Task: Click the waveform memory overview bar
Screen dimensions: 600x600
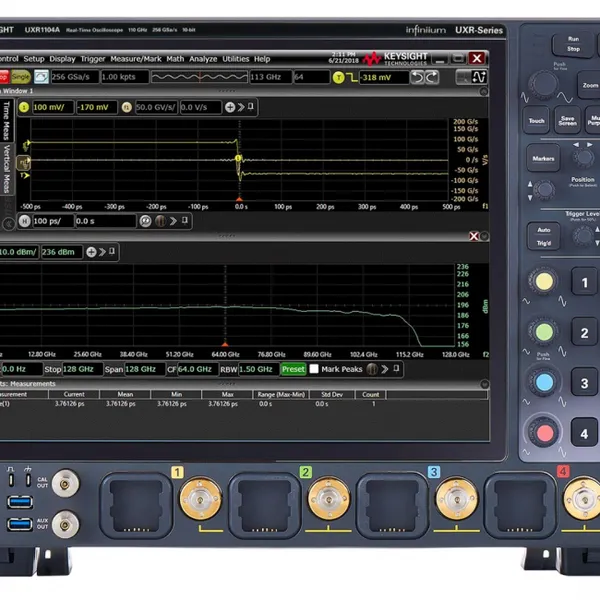Action: coord(199,77)
